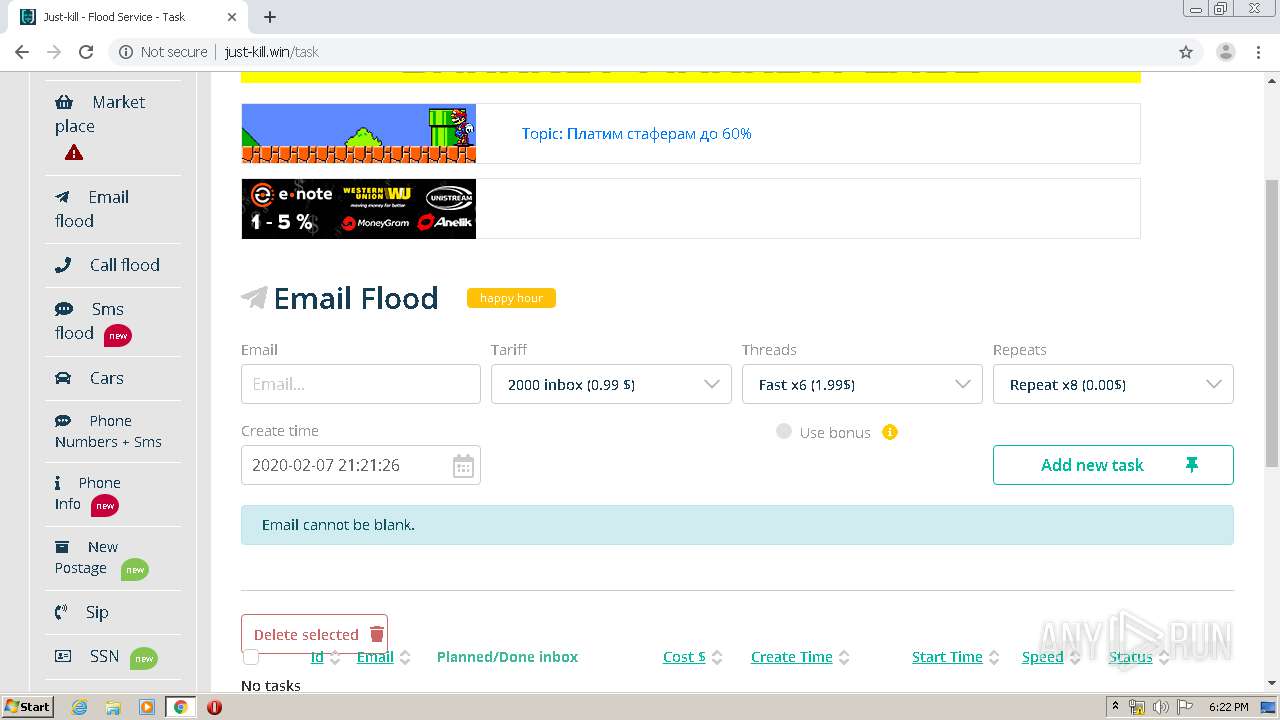Click the Market place basket icon
Viewport: 1280px width, 720px height.
coord(64,102)
